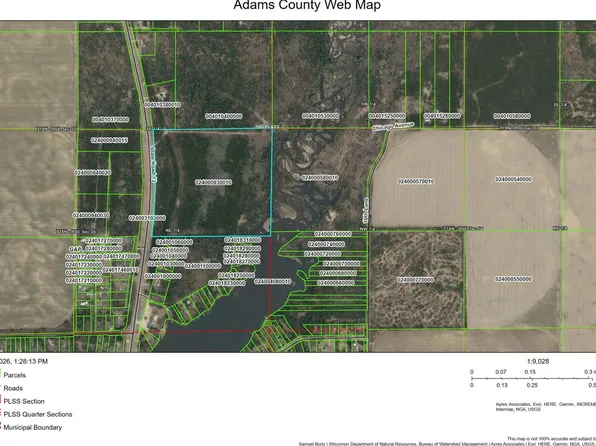Screen dimensions: 596x446
Task: Click parcel label 024017240000
Action: coord(84,257)
